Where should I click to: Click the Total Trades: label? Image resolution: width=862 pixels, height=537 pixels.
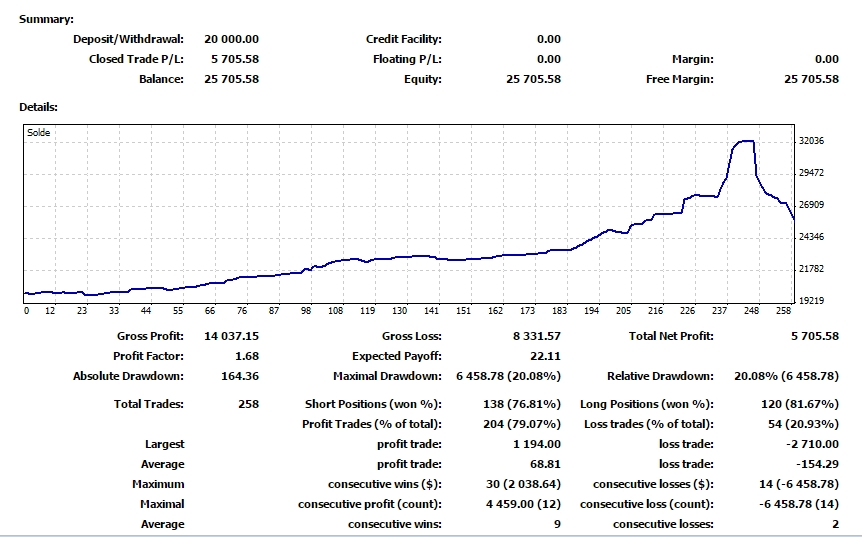click(x=149, y=404)
